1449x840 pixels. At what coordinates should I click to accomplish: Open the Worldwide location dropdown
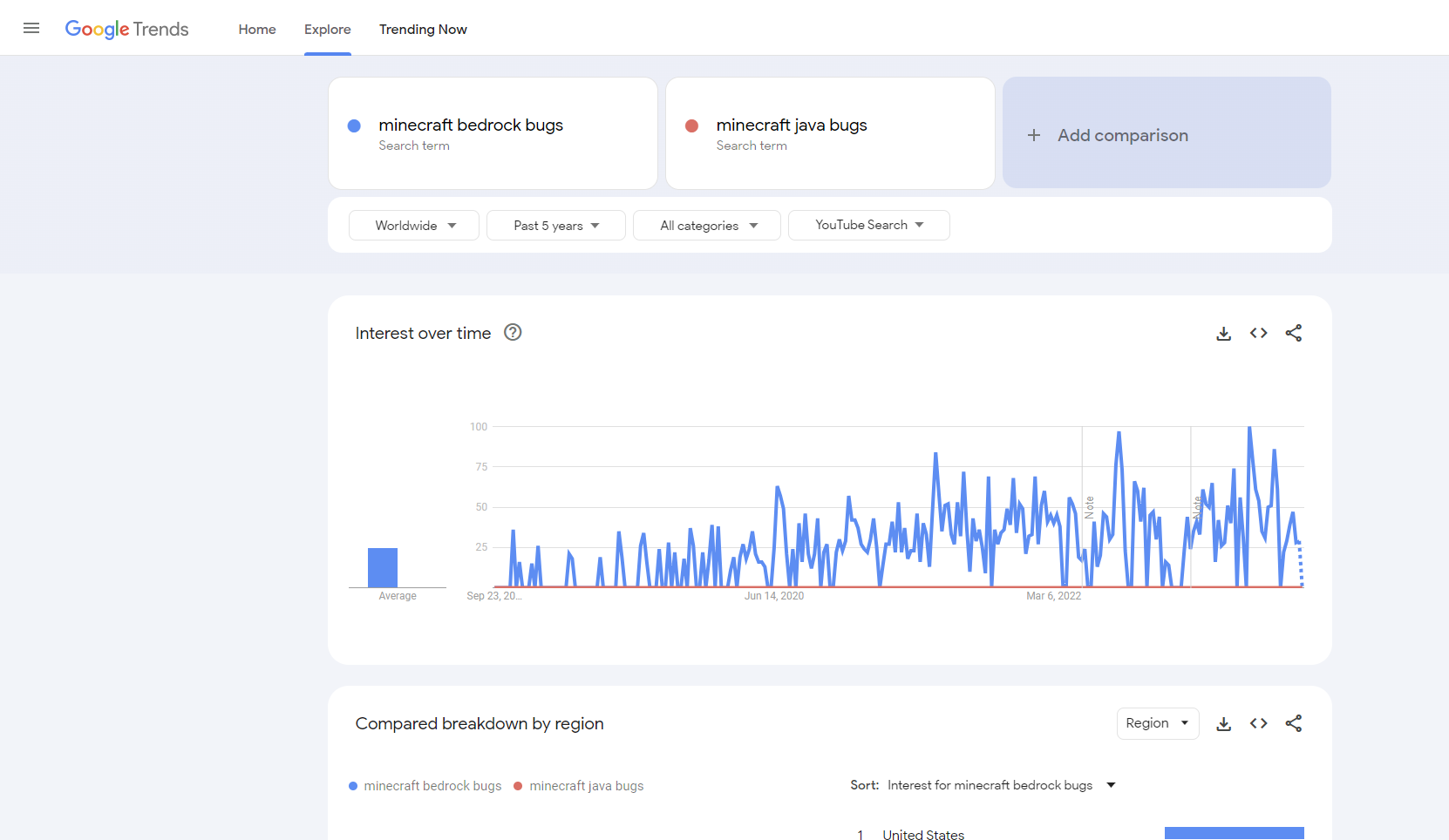(x=414, y=225)
